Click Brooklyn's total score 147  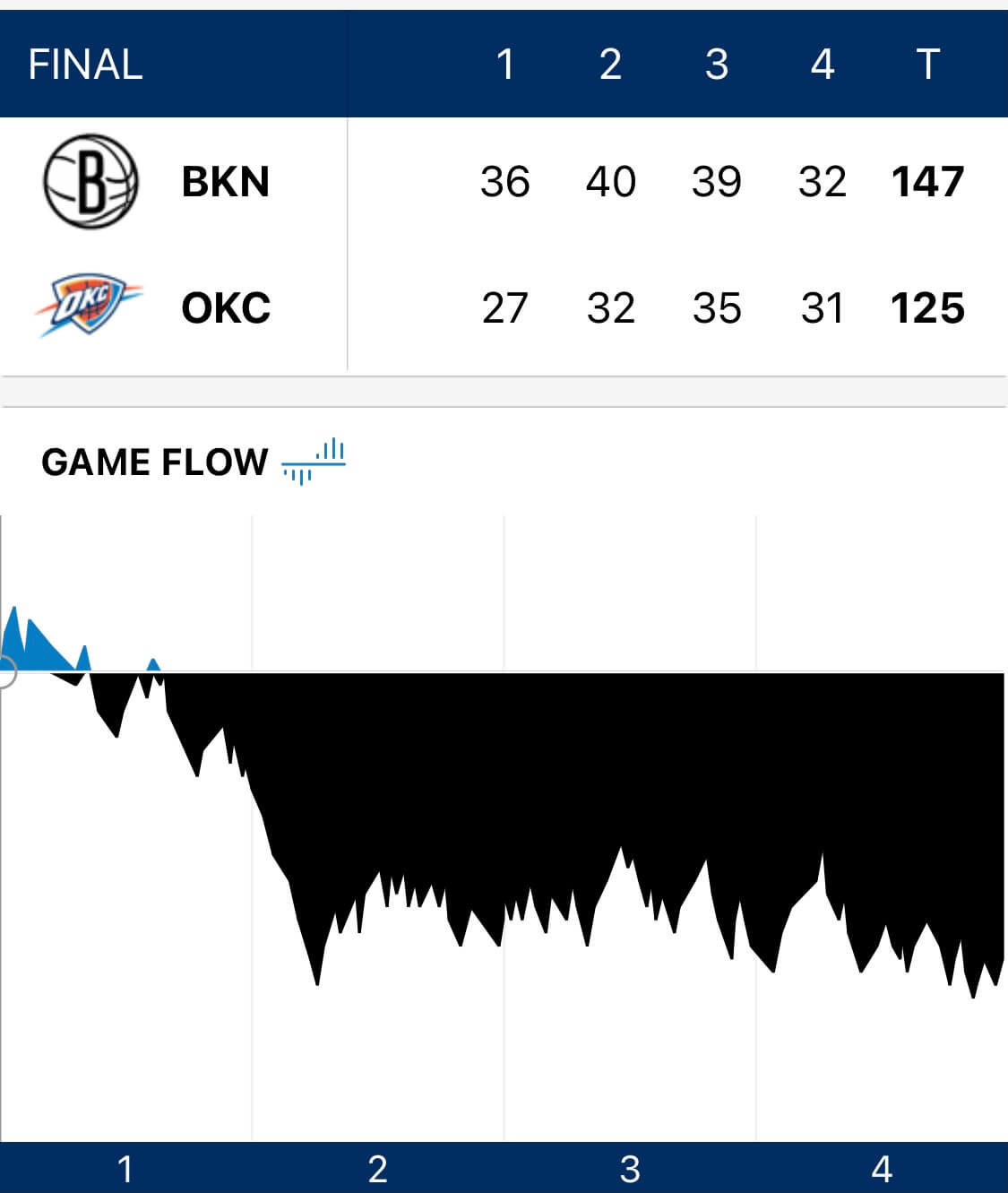coord(927,182)
